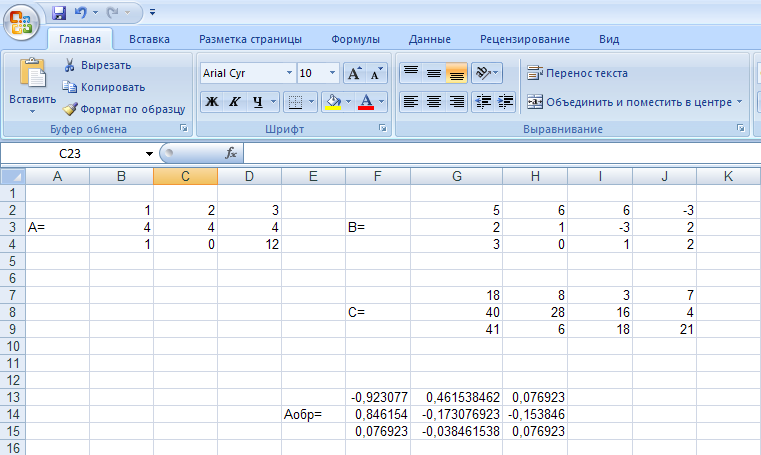Open the Данные tab

430,39
